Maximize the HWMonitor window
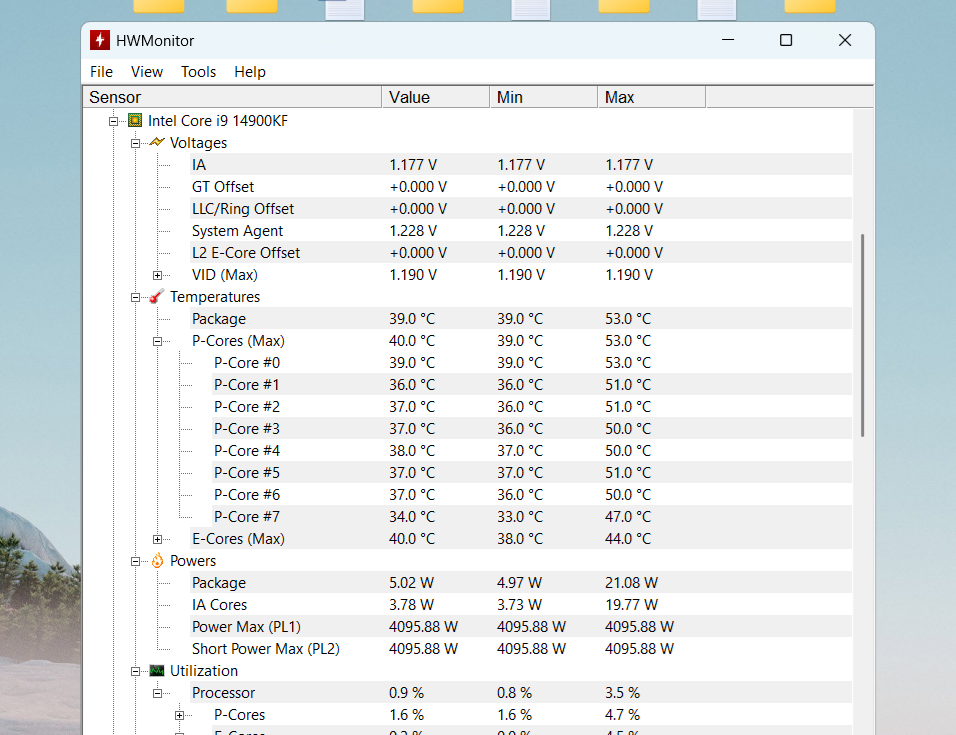Image resolution: width=956 pixels, height=735 pixels. 786,40
